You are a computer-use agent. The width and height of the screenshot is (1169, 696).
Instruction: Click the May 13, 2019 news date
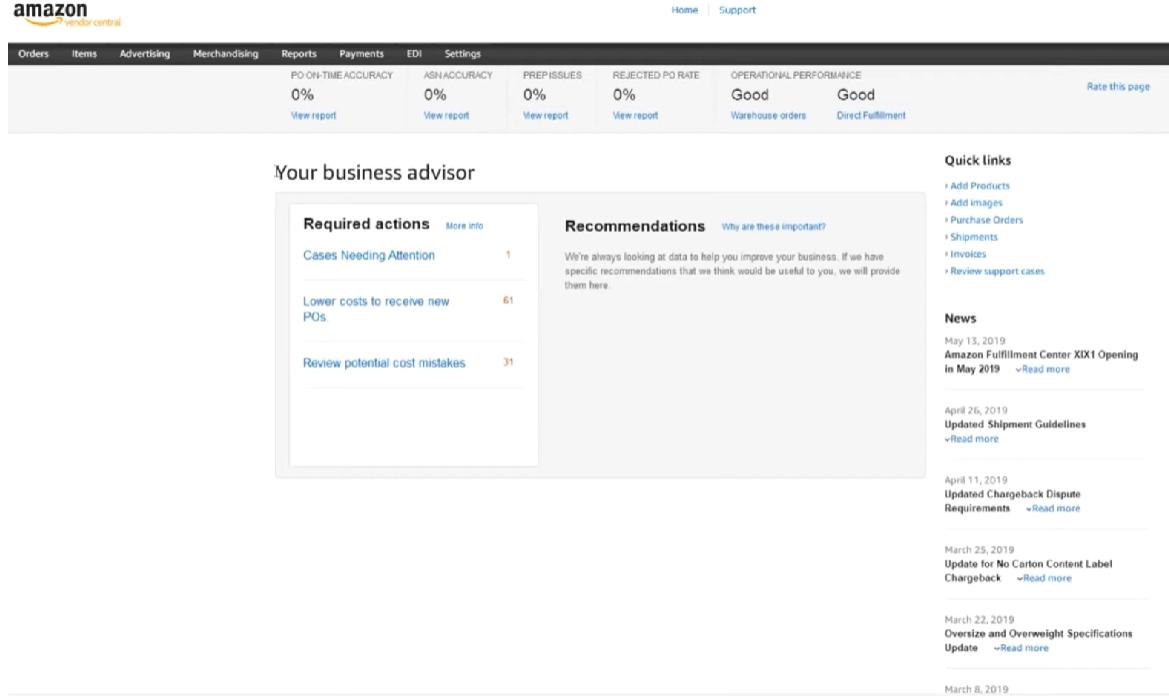click(x=974, y=341)
